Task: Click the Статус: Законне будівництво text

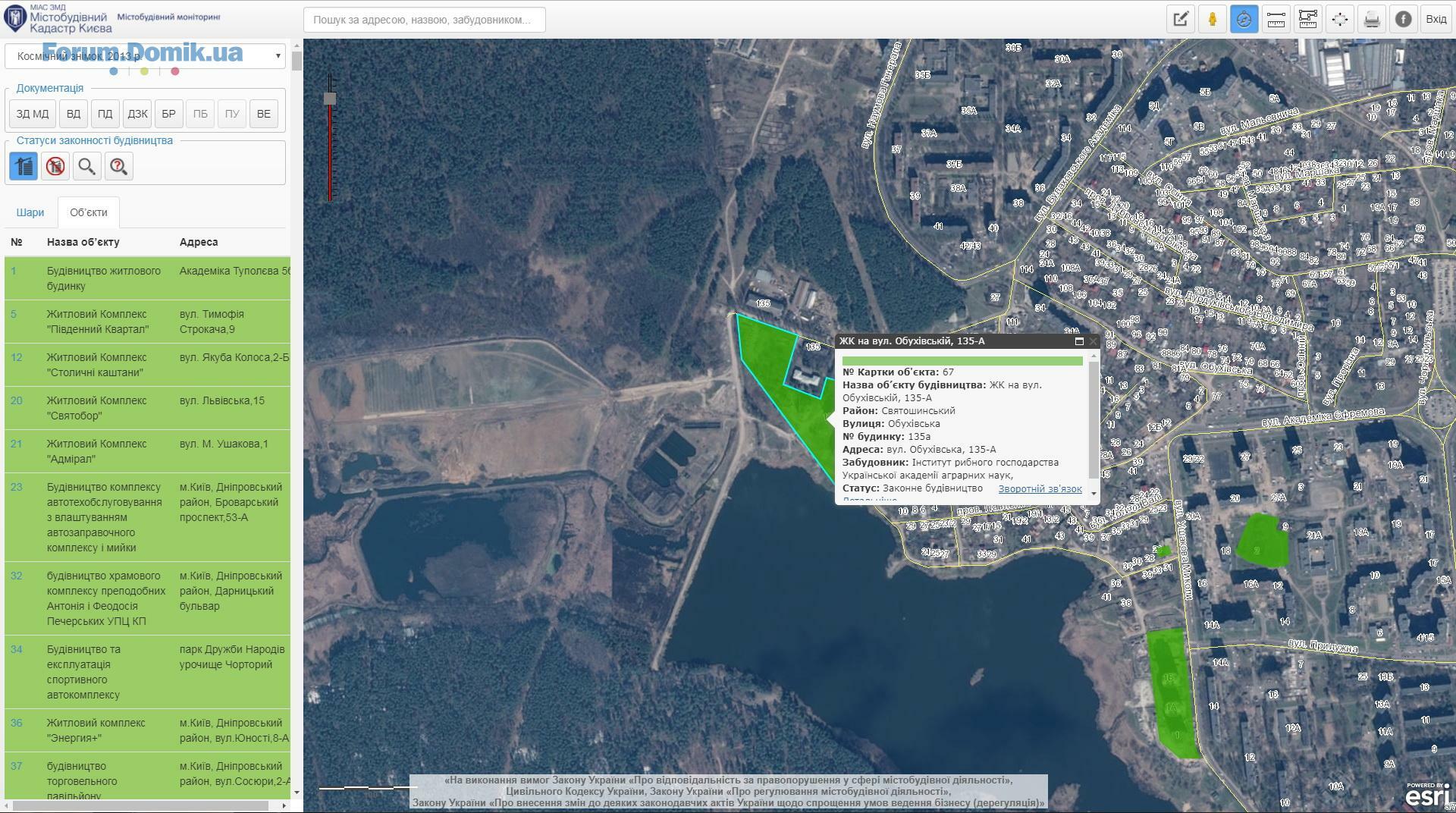Action: [x=912, y=488]
